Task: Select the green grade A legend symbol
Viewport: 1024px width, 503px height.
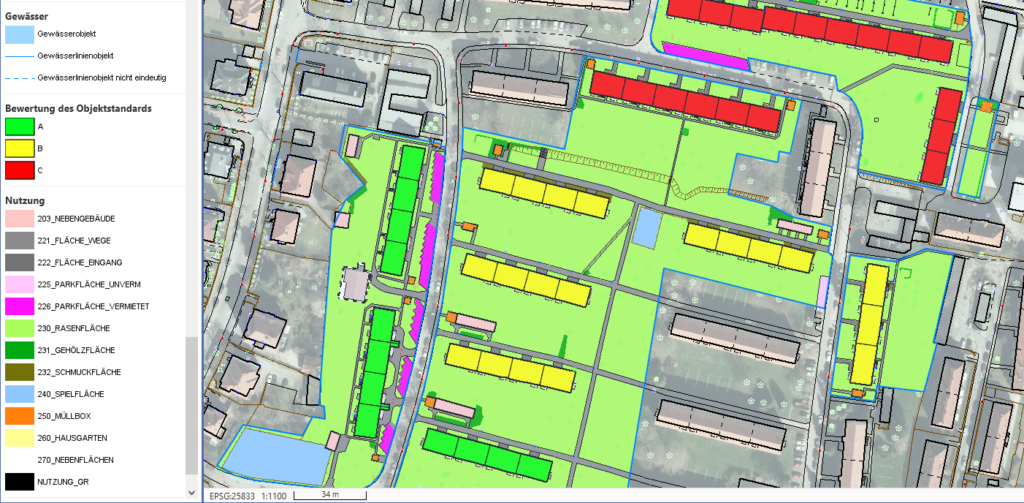Action: pos(19,127)
